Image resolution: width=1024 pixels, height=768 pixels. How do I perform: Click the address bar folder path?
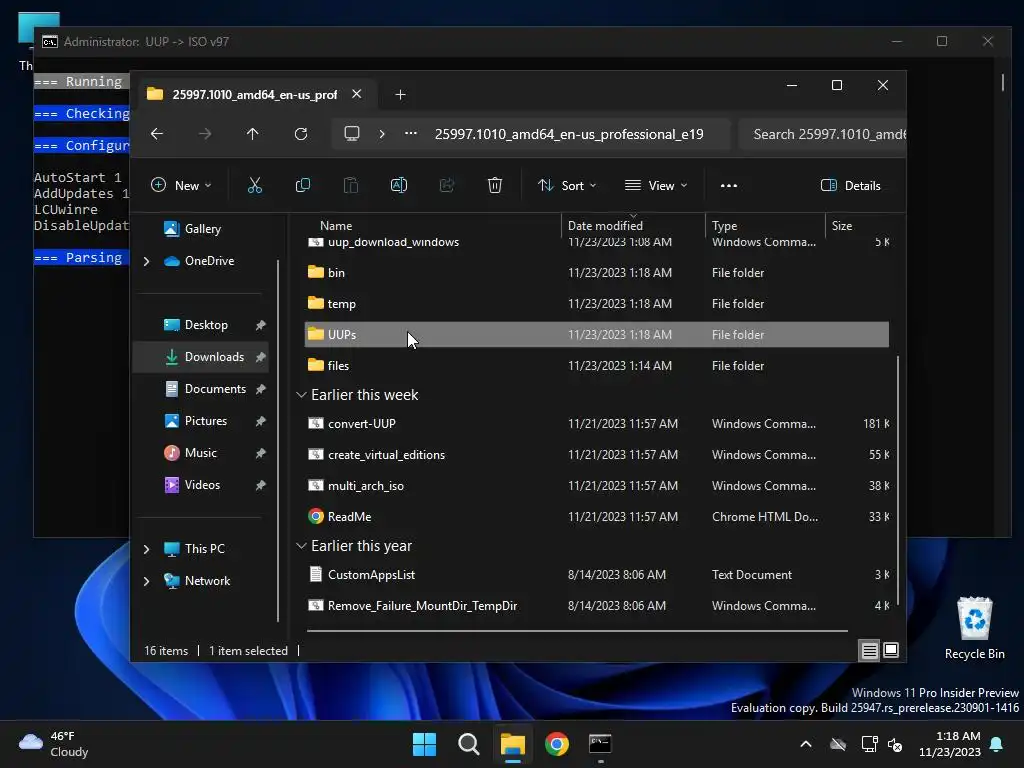point(569,134)
